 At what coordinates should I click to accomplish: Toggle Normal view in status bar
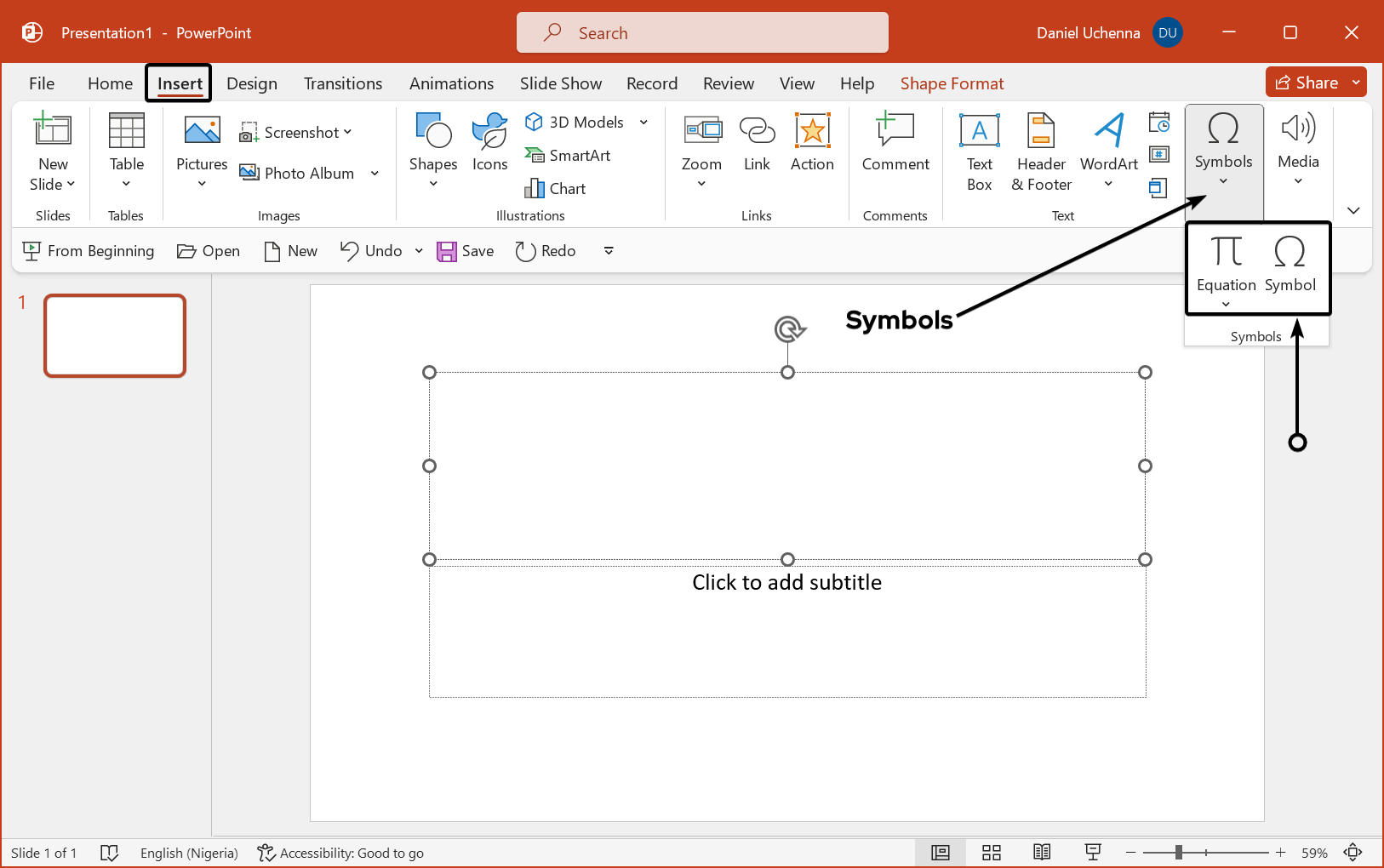pyautogui.click(x=941, y=853)
